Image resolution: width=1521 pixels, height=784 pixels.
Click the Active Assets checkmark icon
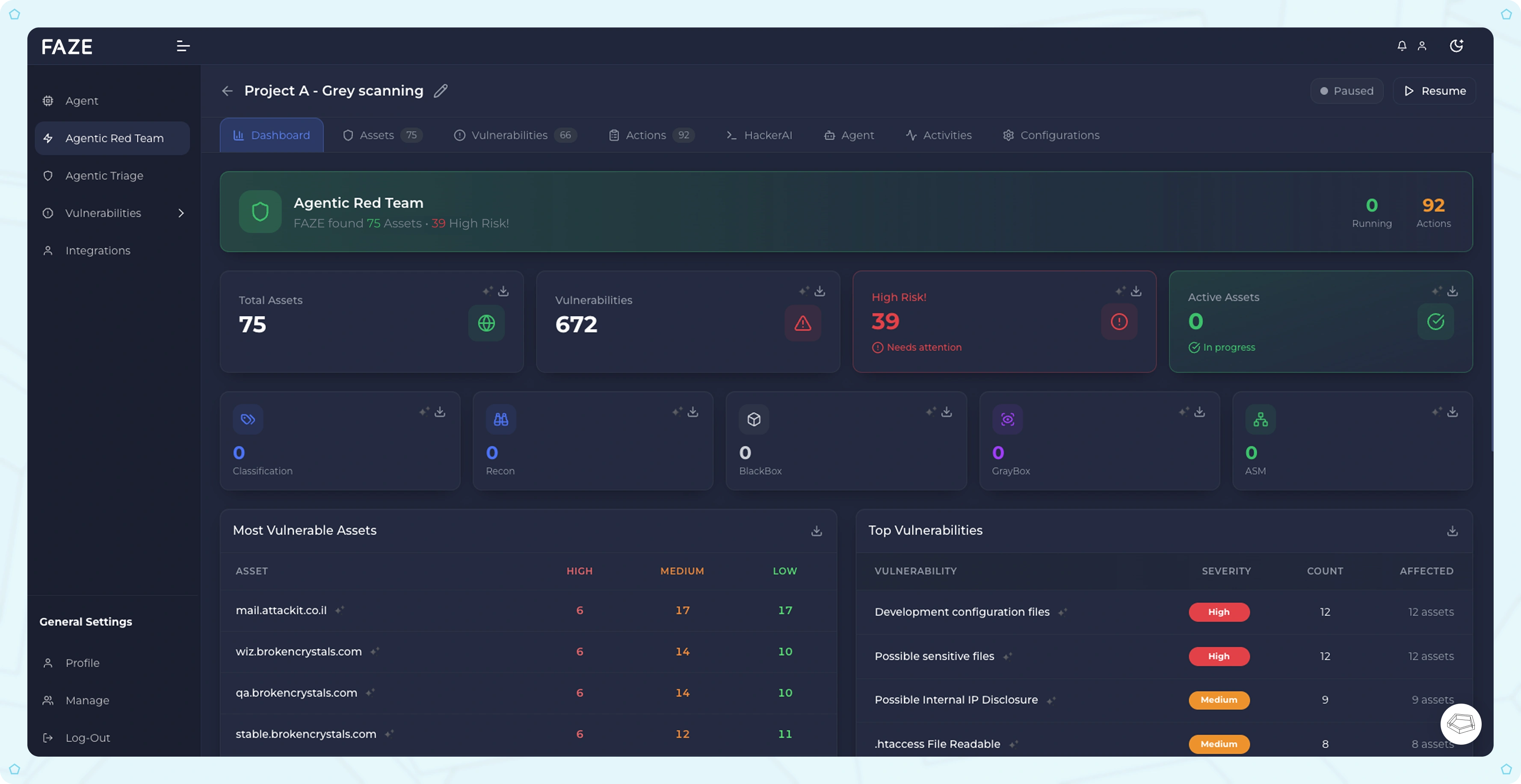point(1435,321)
